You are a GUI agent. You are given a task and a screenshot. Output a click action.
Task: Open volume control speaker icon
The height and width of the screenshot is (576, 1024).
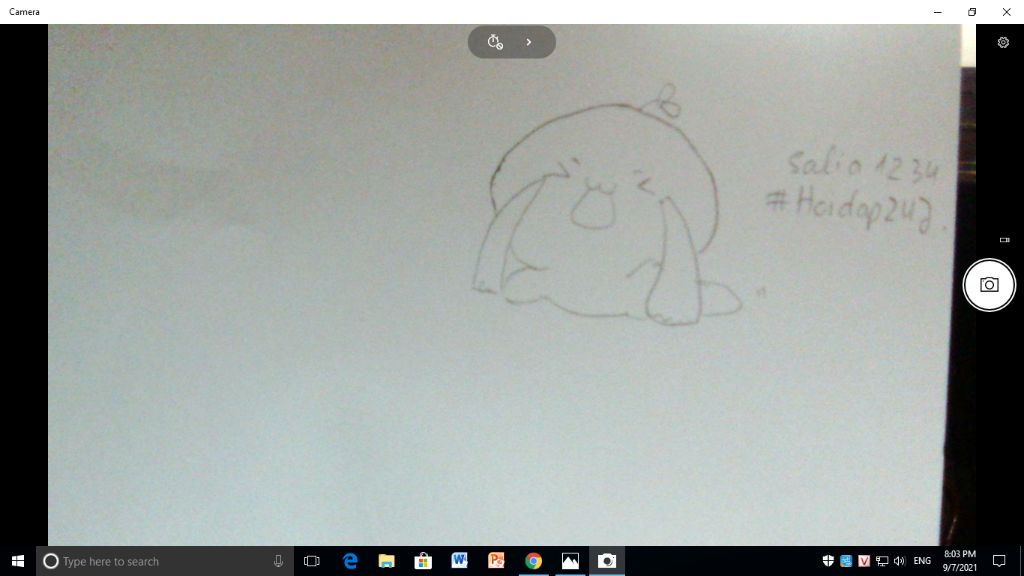point(900,561)
